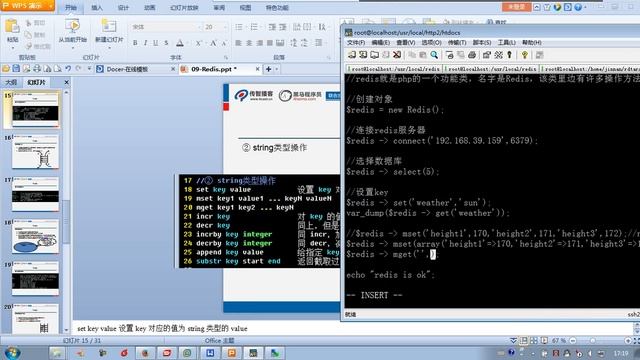Click notes field starting 'set key value'

click(353, 328)
